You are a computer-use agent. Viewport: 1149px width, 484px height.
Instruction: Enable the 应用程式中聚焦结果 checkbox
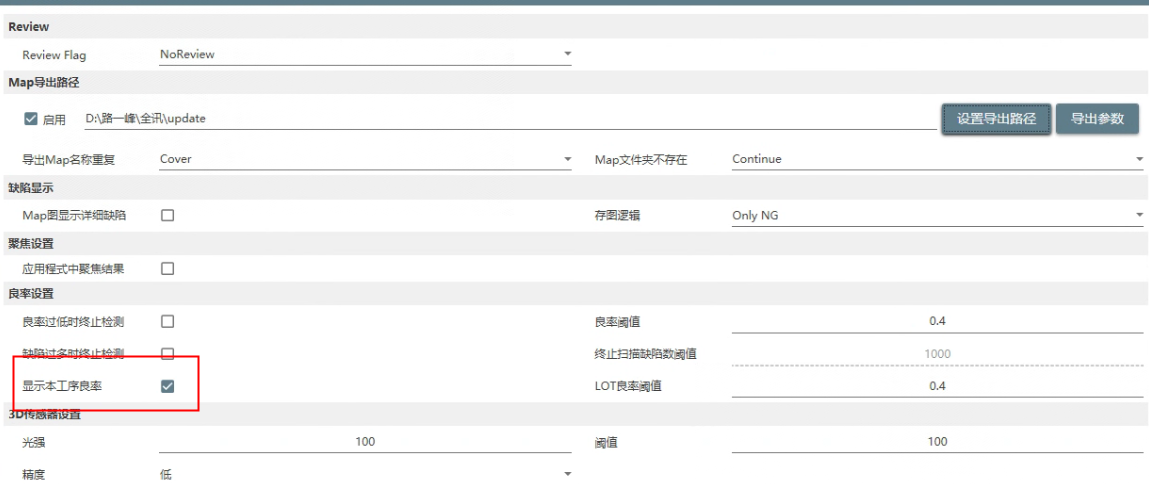[x=167, y=268]
